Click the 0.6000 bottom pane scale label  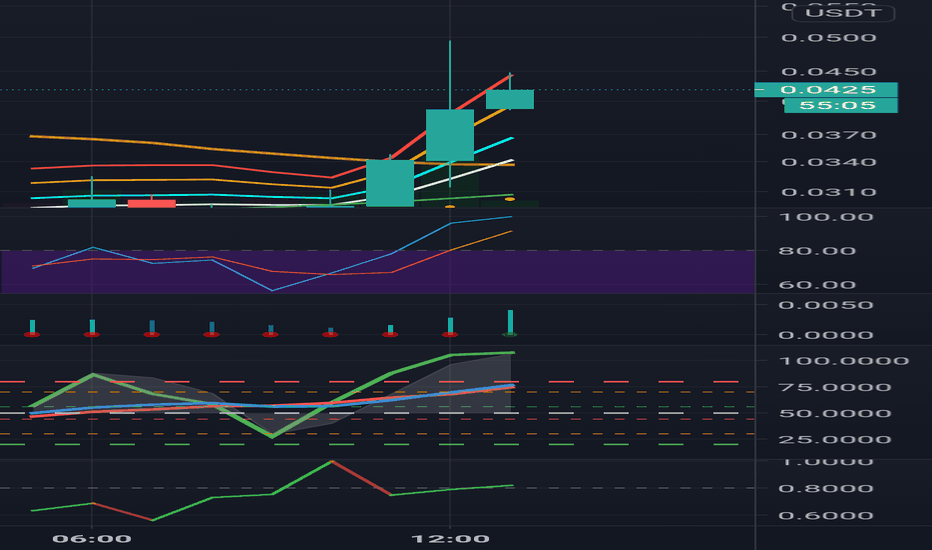(x=826, y=516)
